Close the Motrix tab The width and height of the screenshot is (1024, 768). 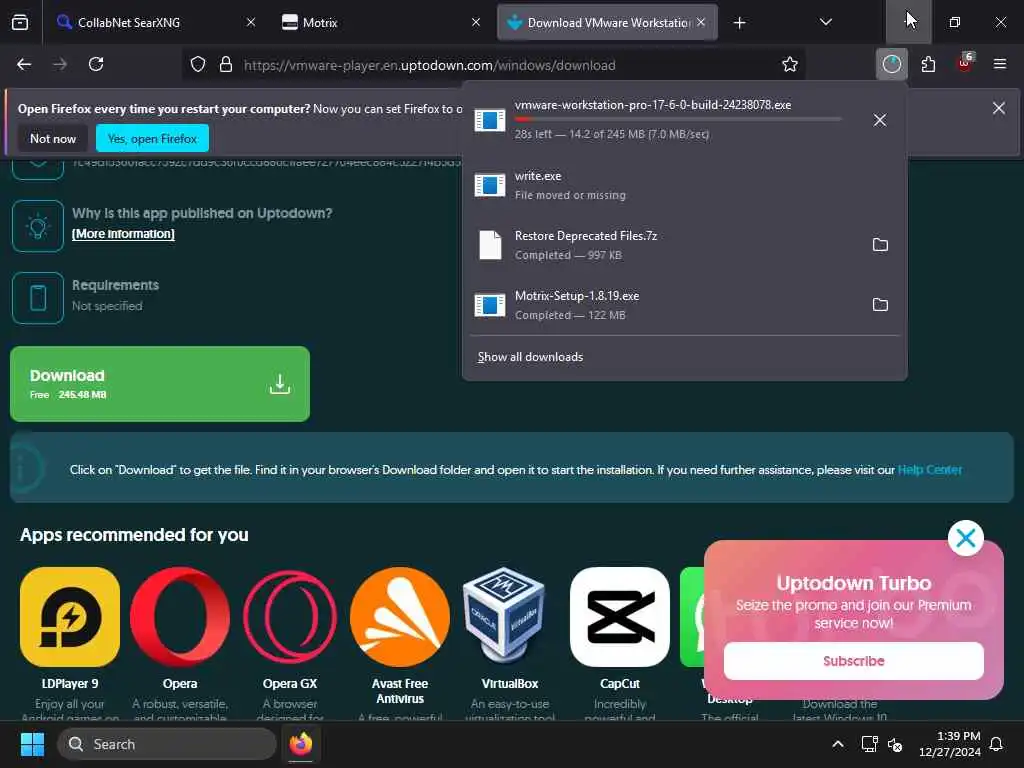(476, 22)
